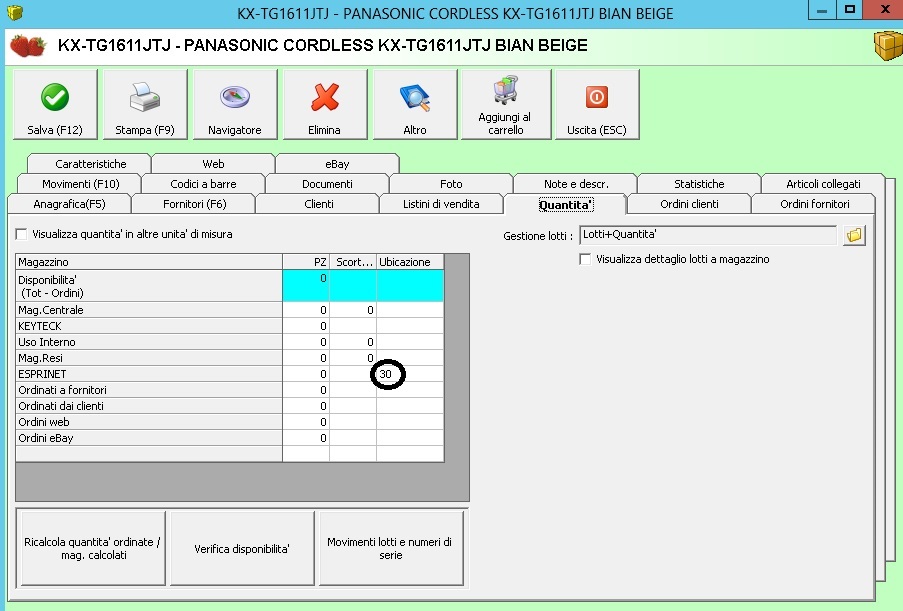
Task: Click the package box icon at top right
Action: 887,45
